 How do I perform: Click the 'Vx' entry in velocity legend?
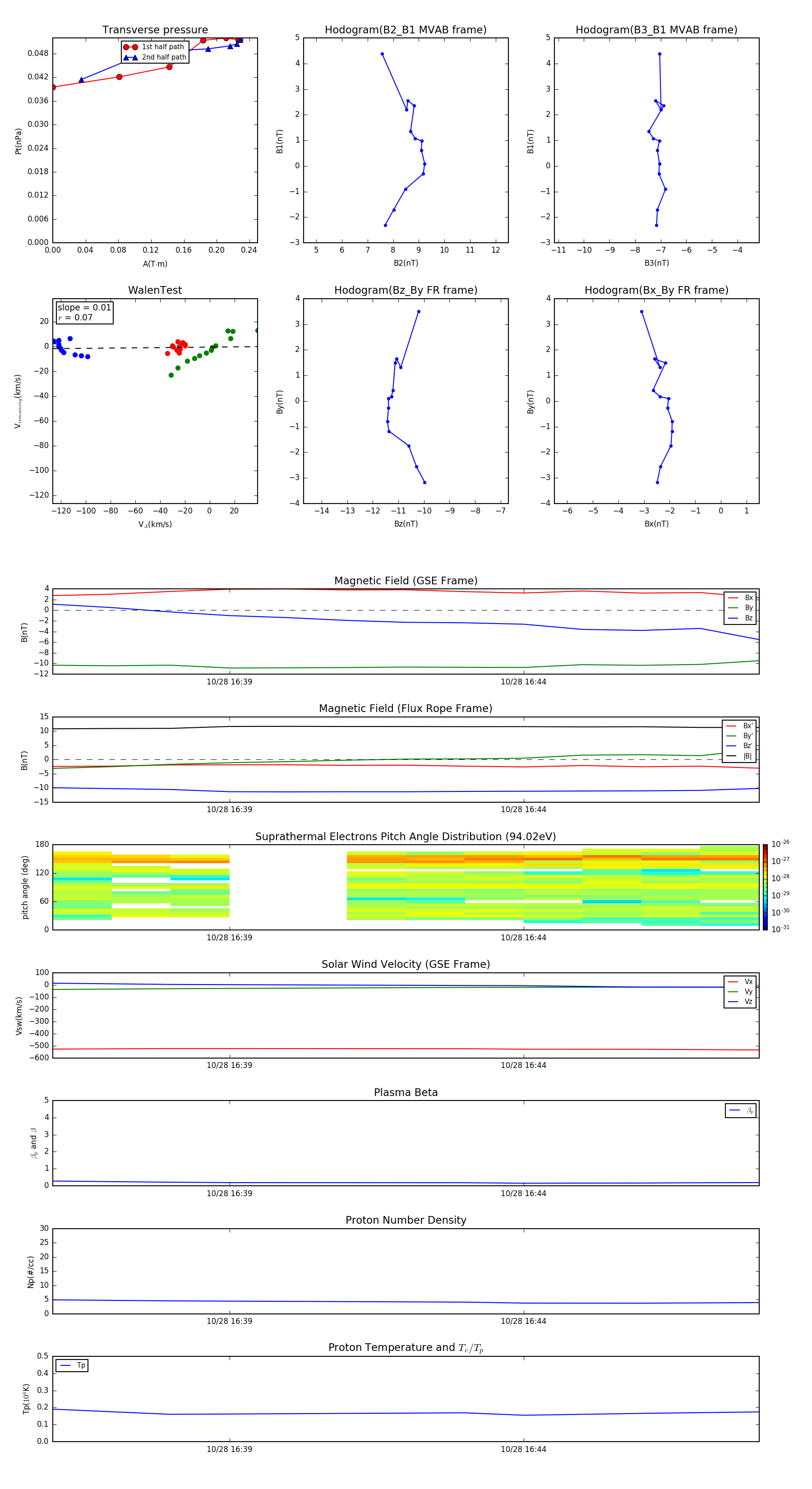(x=740, y=981)
